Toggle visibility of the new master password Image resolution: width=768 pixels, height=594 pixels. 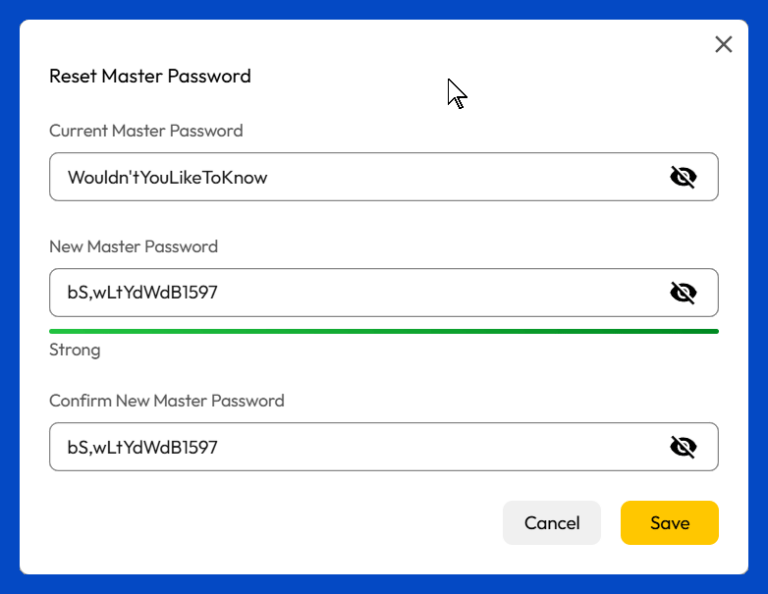pos(683,292)
